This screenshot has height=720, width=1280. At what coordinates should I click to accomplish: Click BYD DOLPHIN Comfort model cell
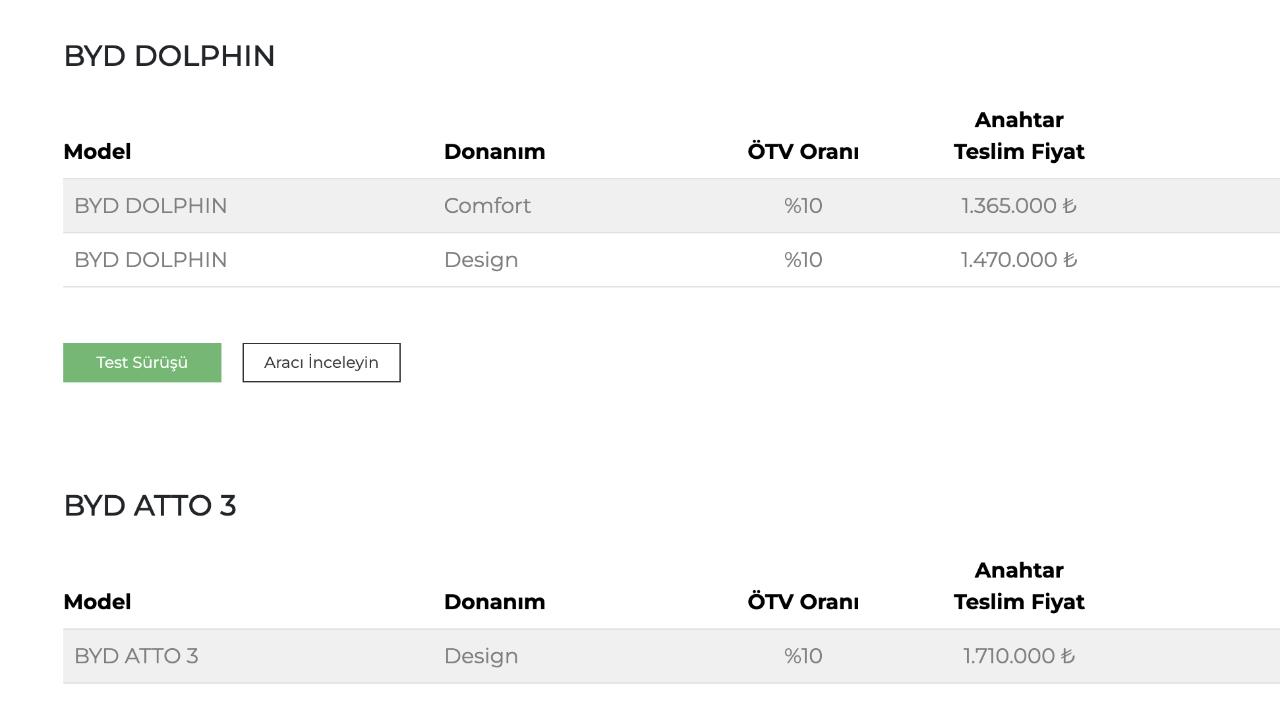[x=151, y=206]
